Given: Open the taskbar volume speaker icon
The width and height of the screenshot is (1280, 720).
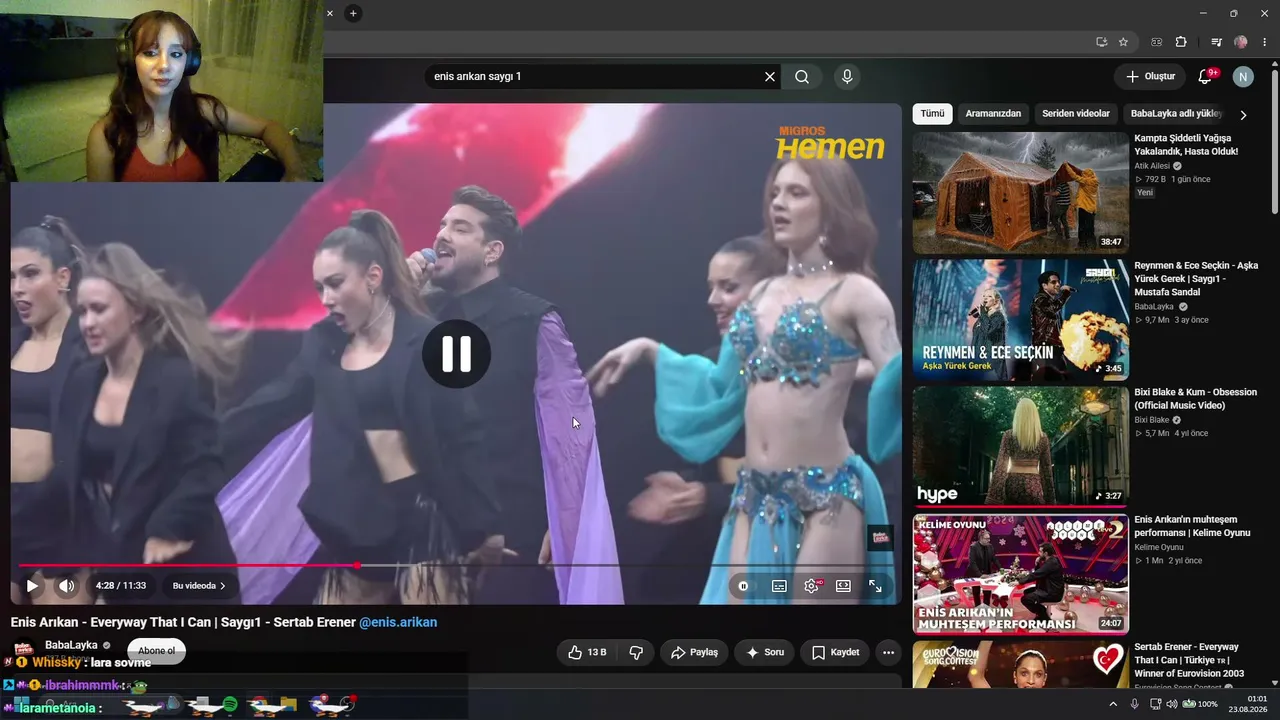Looking at the screenshot, I should pyautogui.click(x=1172, y=704).
